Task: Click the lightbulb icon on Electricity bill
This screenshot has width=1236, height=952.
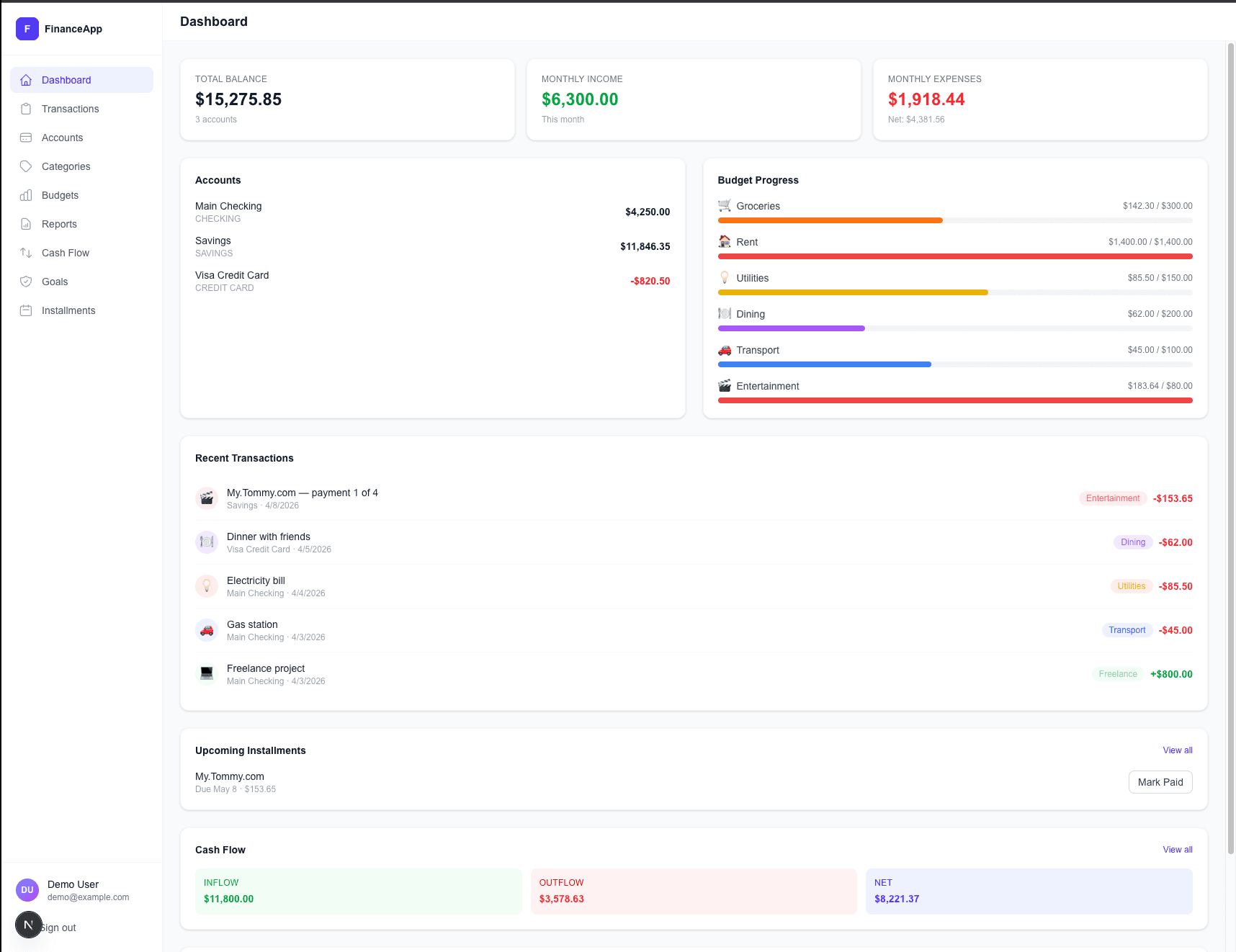Action: tap(207, 585)
